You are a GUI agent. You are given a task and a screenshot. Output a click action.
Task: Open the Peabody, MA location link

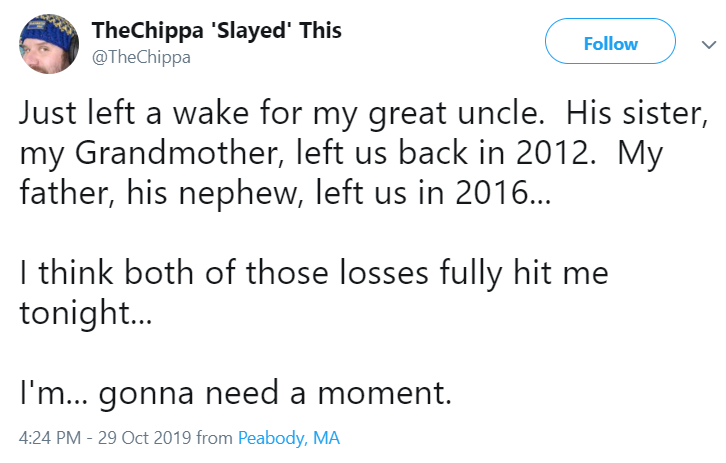coord(289,438)
